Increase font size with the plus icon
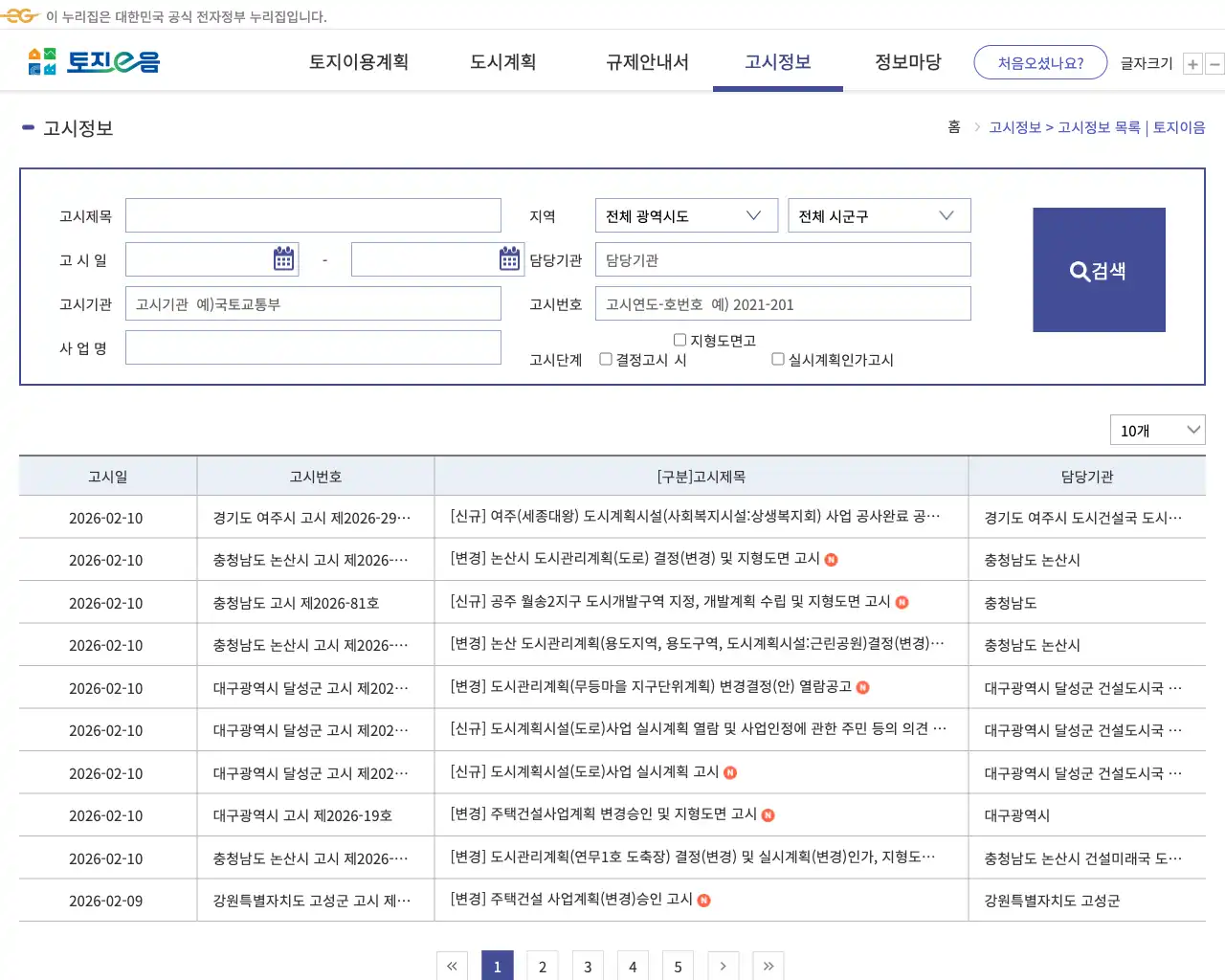Viewport: 1225px width, 980px height. 1192,63
